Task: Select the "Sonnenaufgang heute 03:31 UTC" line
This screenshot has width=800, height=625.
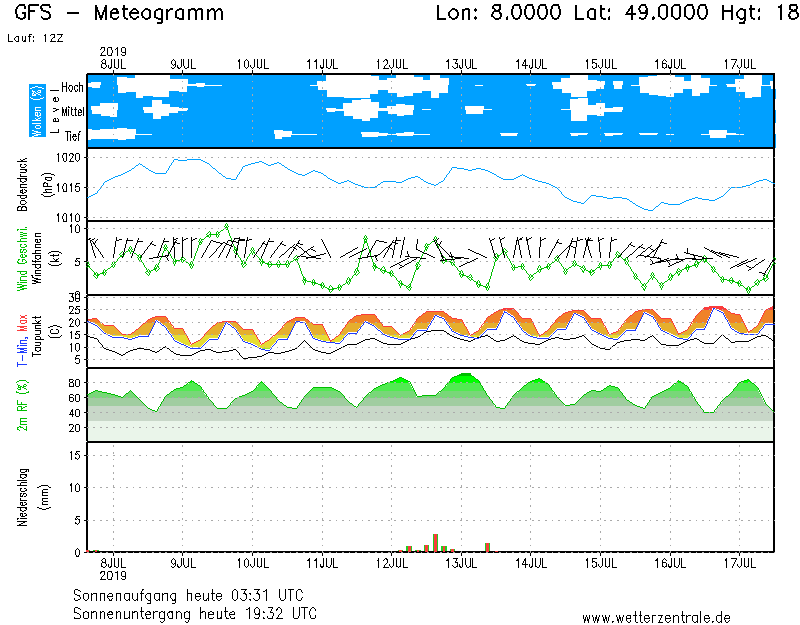Action: click(188, 596)
